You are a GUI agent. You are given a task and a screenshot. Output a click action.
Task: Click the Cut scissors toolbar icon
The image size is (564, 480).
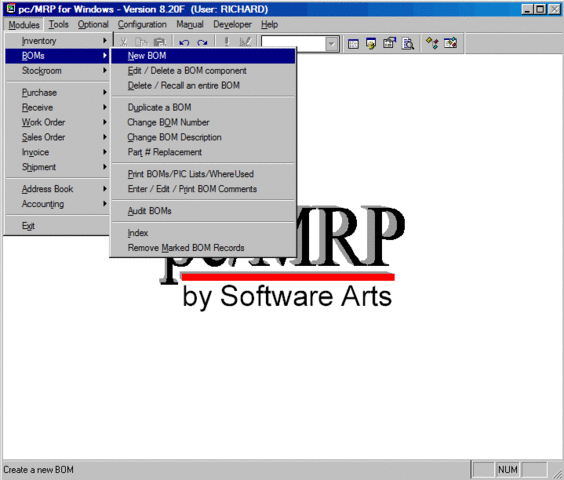point(123,42)
